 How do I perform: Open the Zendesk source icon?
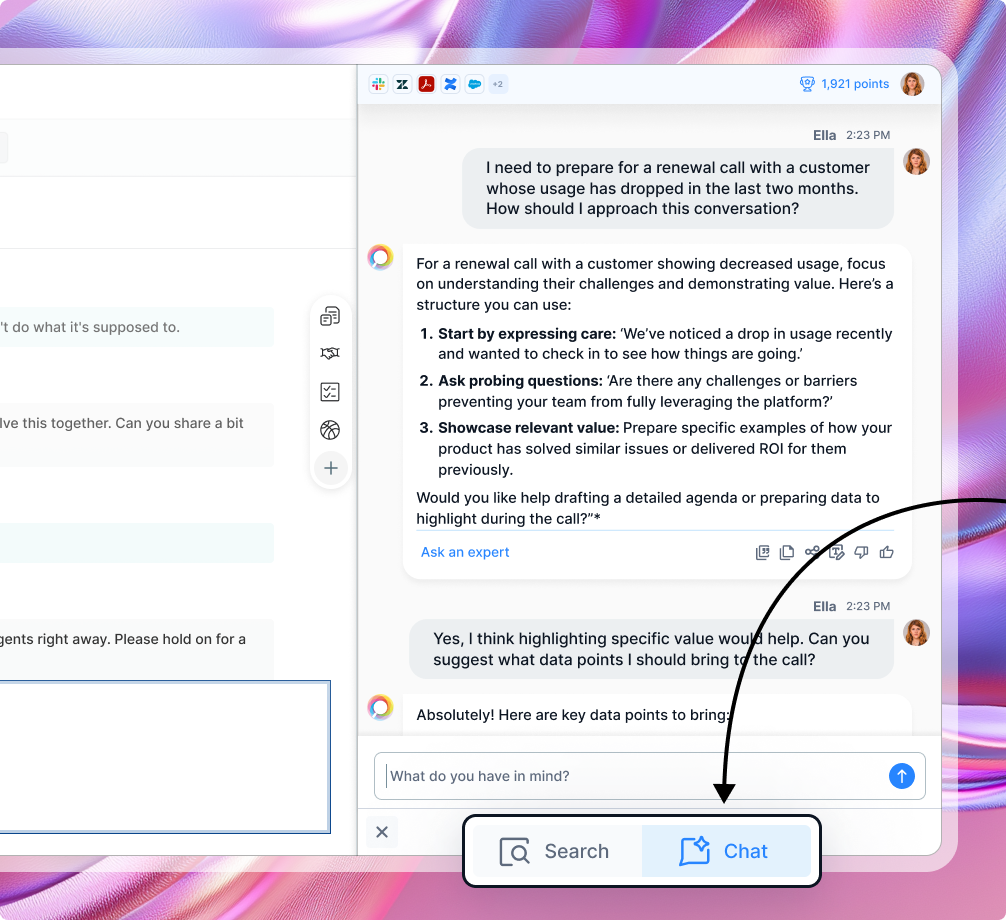point(402,85)
